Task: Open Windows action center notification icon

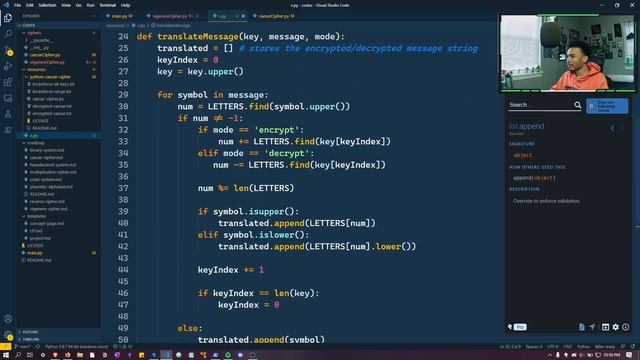Action: click(629, 355)
